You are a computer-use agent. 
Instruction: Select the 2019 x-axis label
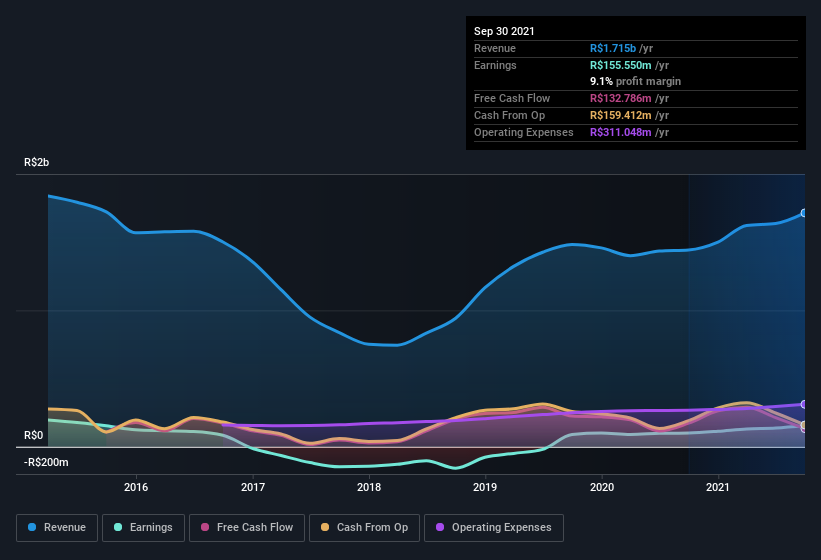click(x=485, y=487)
